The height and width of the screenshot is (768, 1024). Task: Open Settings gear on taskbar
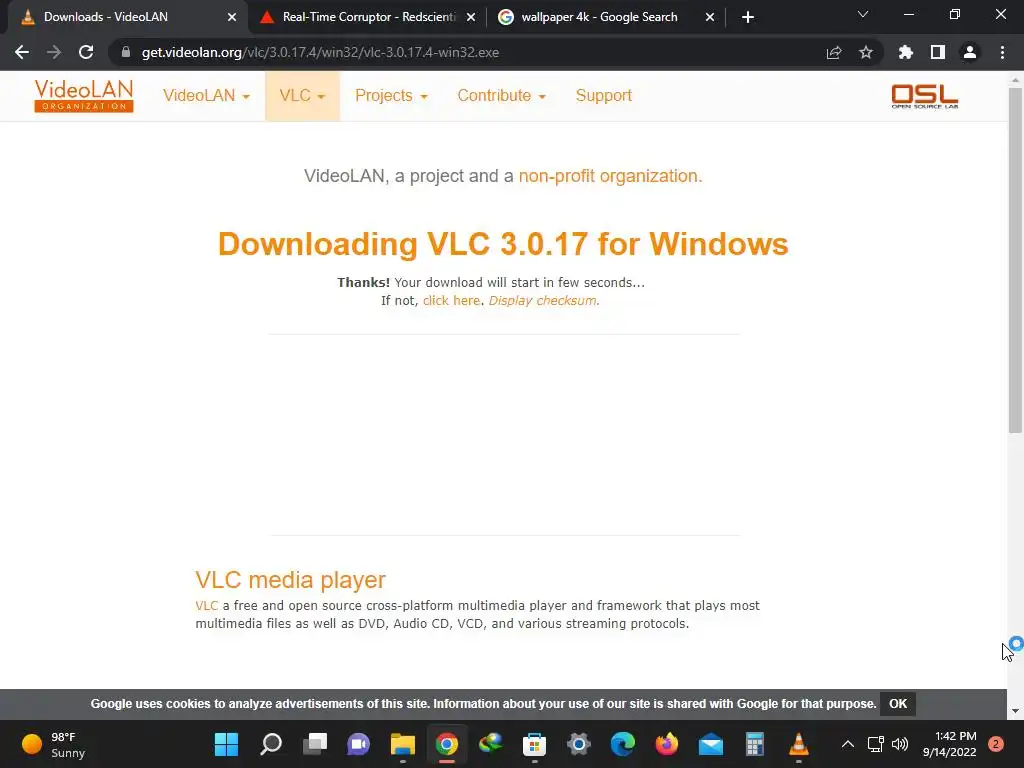point(579,744)
